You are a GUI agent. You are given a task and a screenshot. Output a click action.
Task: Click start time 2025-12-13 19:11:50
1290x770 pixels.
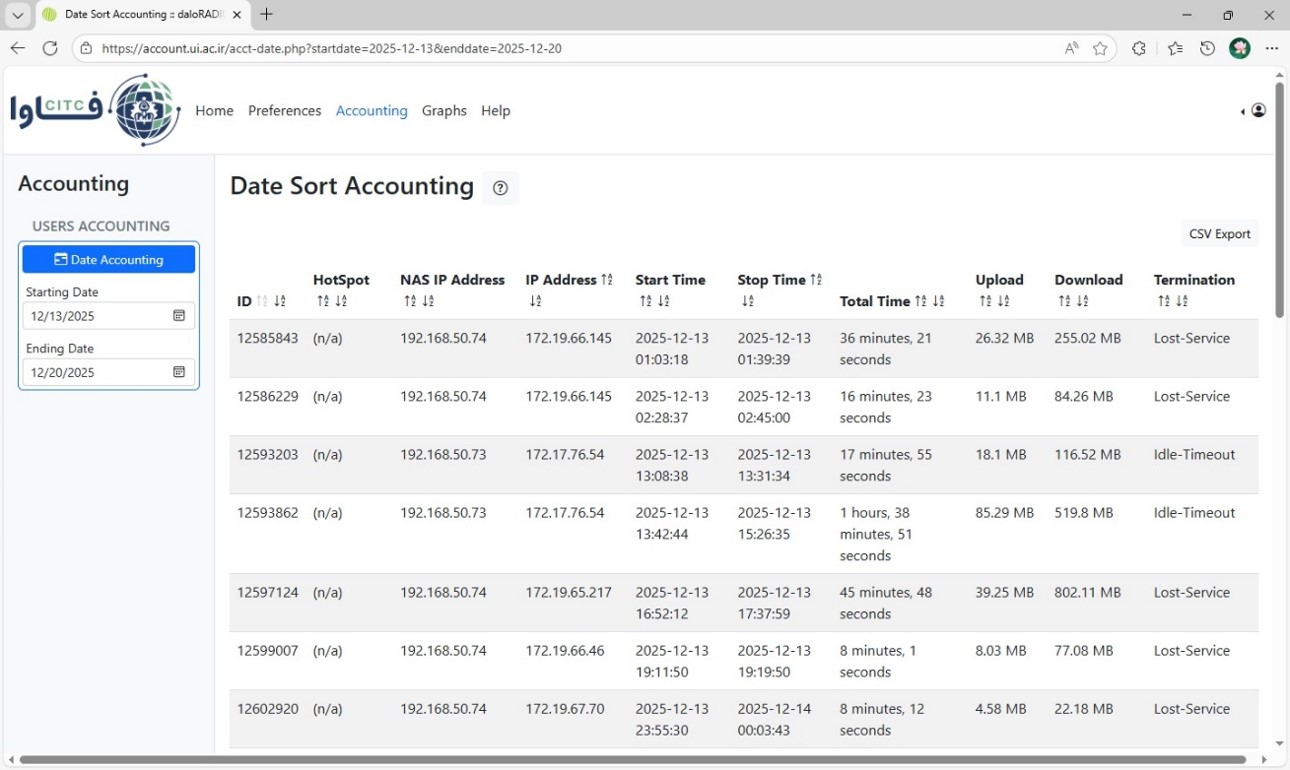click(672, 661)
